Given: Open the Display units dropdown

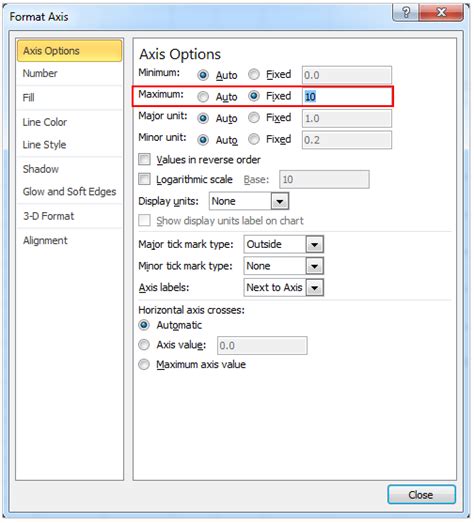Looking at the screenshot, I should click(280, 201).
